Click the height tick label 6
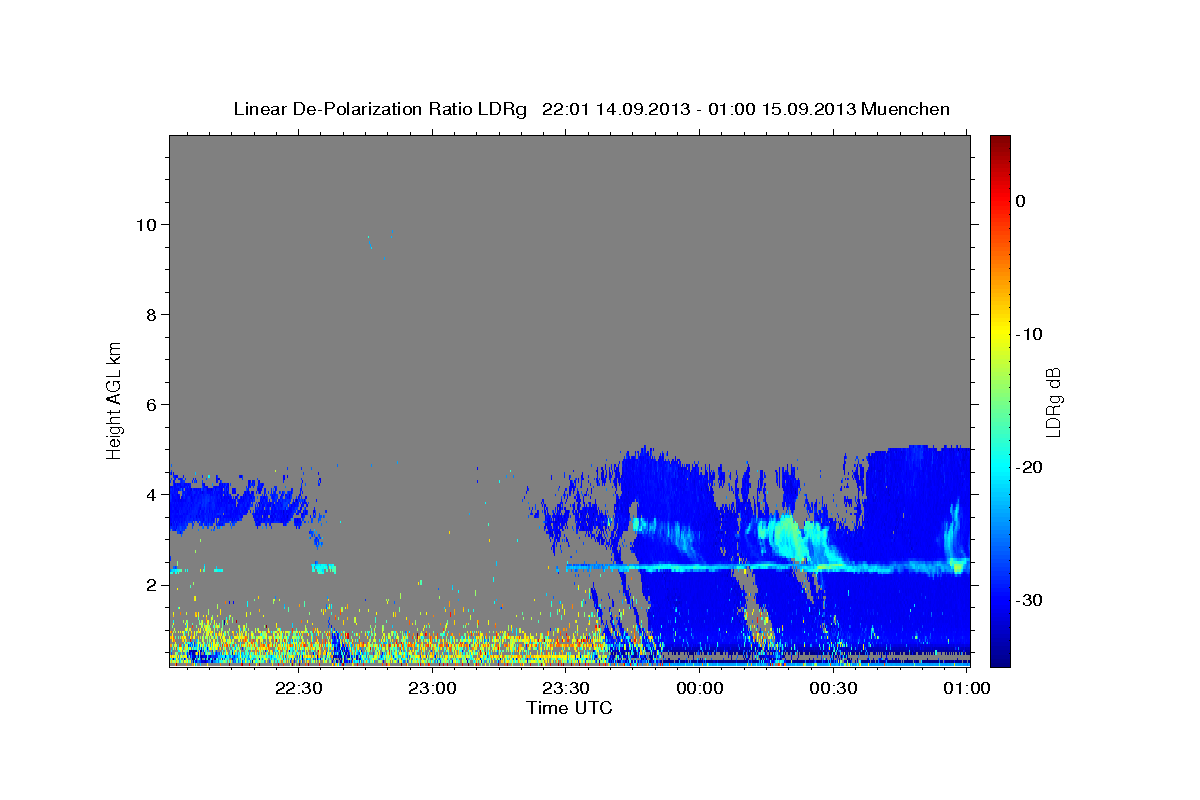 pyautogui.click(x=150, y=404)
